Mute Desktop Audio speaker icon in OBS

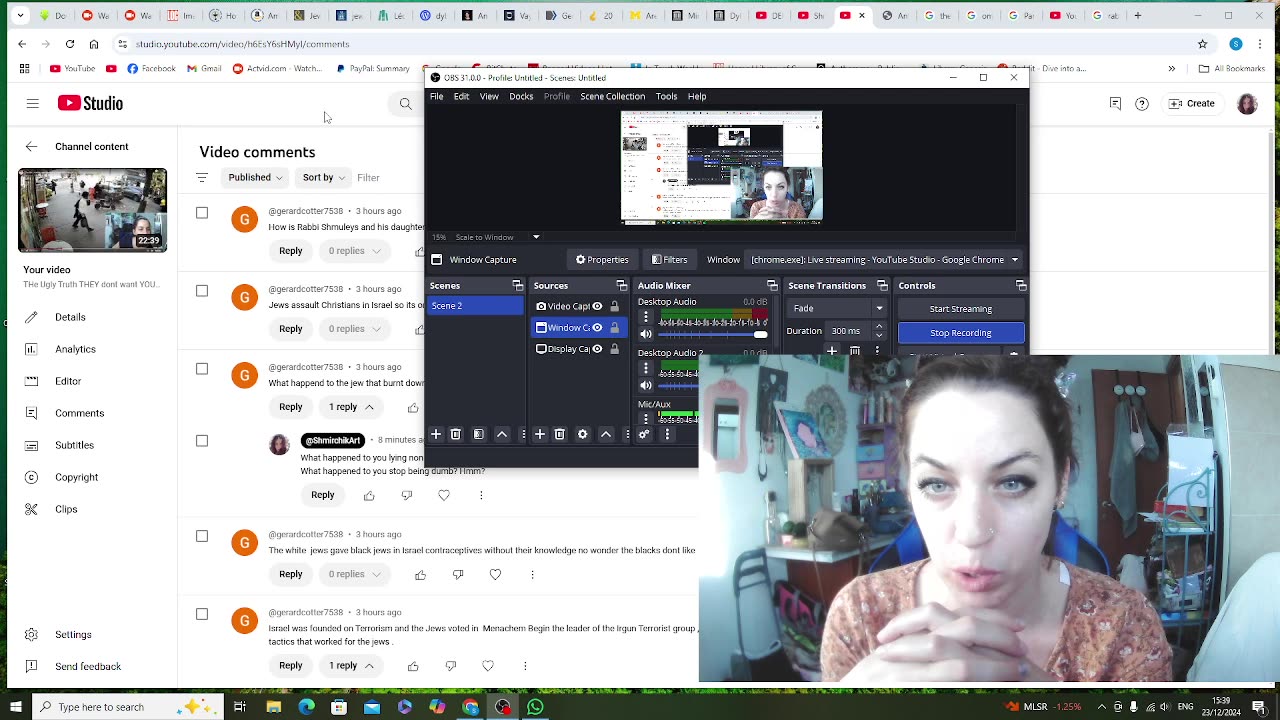coord(645,335)
